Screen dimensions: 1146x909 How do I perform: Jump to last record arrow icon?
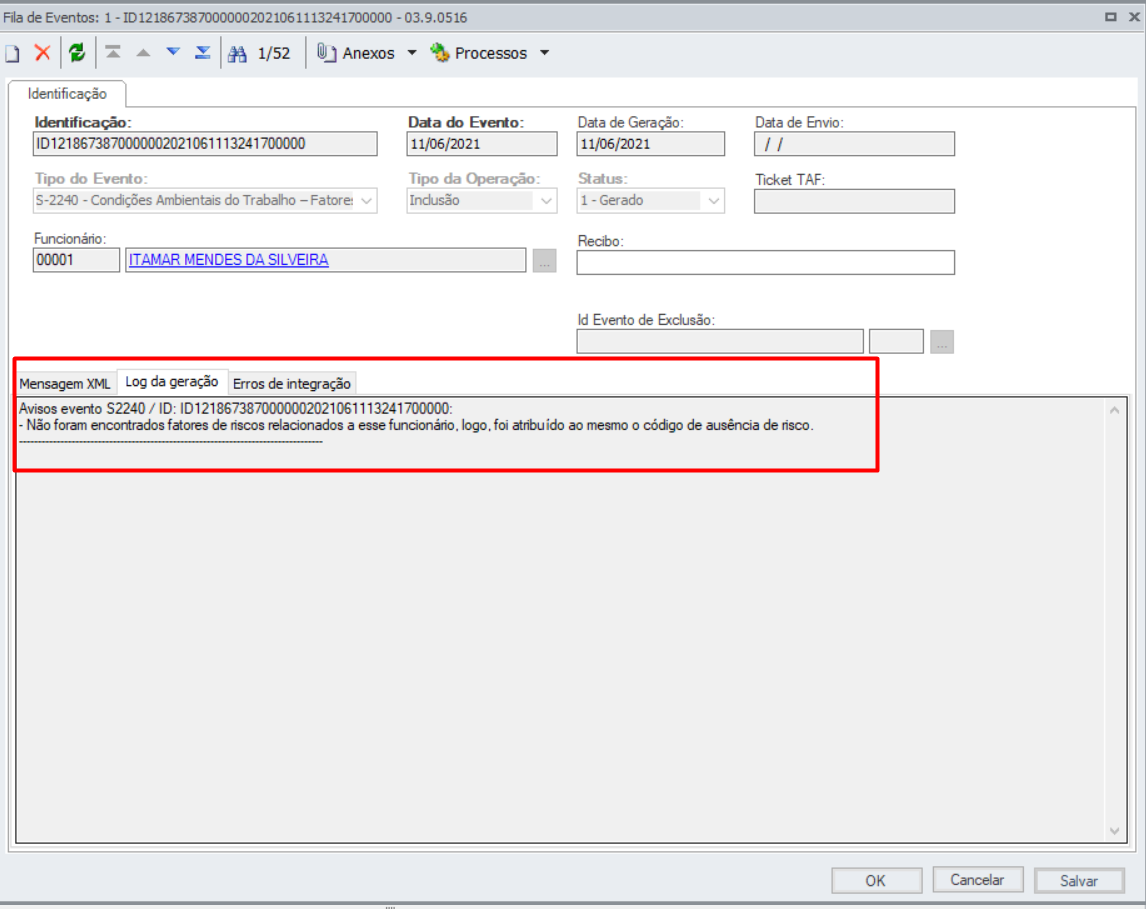[x=202, y=53]
